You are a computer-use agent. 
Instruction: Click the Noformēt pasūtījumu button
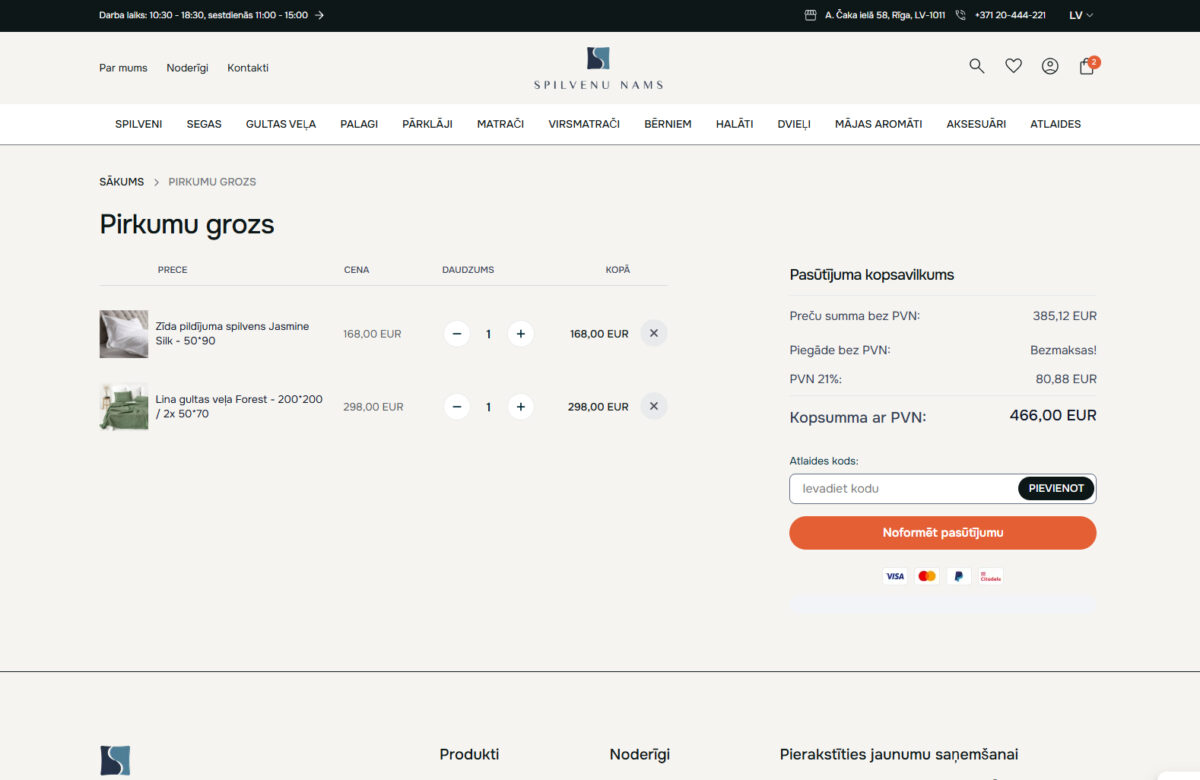(x=942, y=532)
